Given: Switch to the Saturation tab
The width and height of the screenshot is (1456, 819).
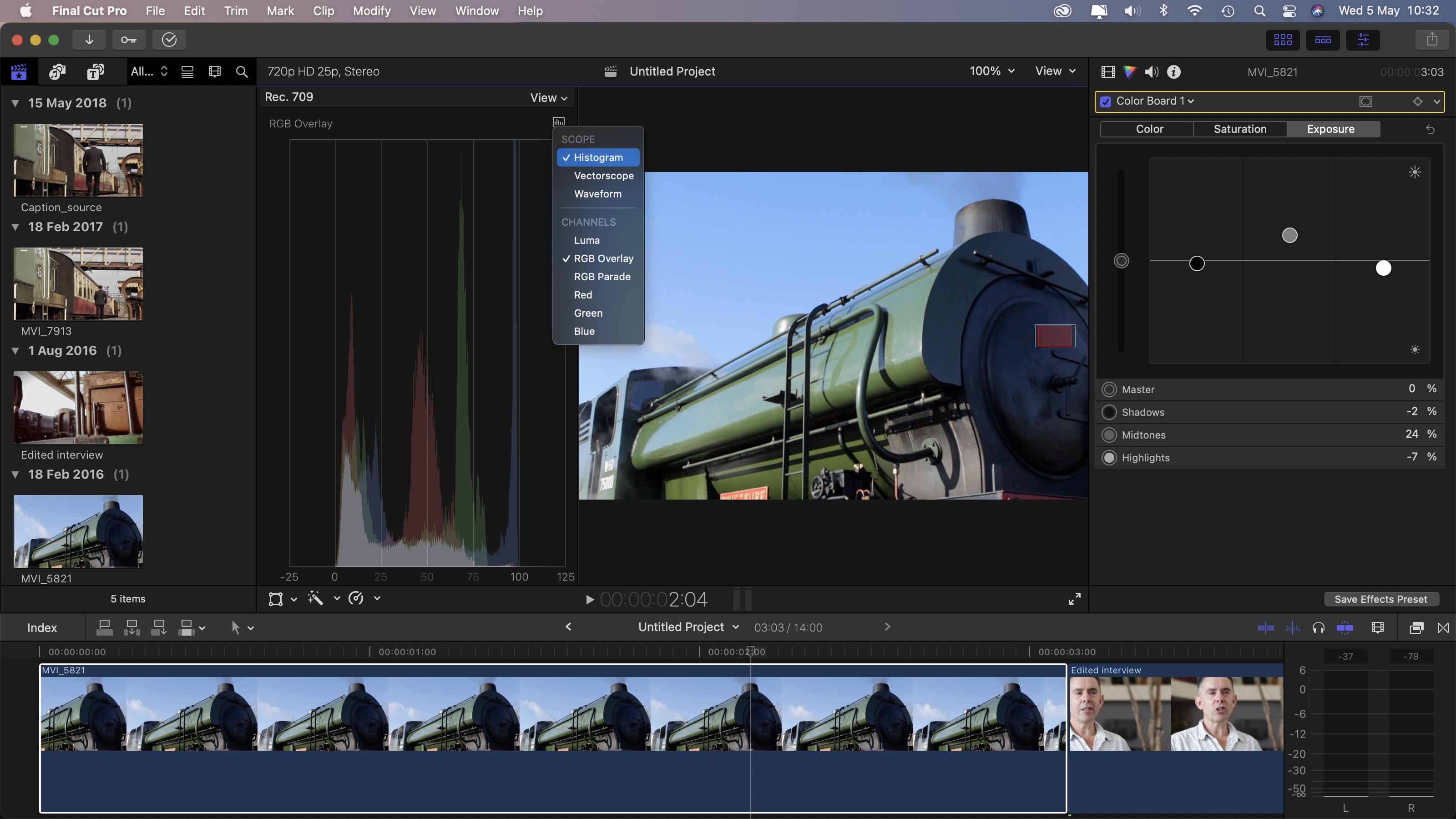Looking at the screenshot, I should pos(1239,129).
